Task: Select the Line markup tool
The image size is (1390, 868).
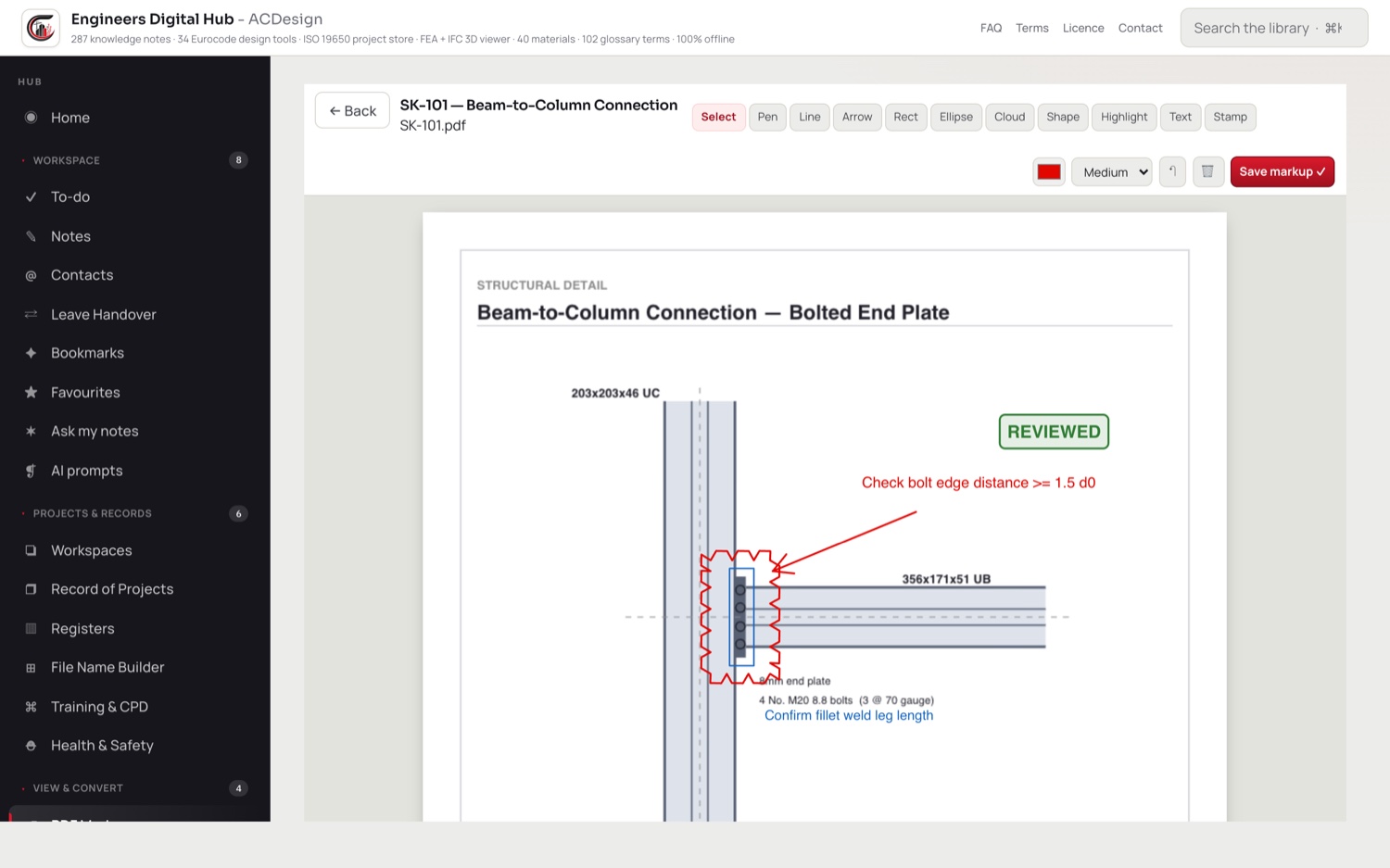Action: (810, 117)
